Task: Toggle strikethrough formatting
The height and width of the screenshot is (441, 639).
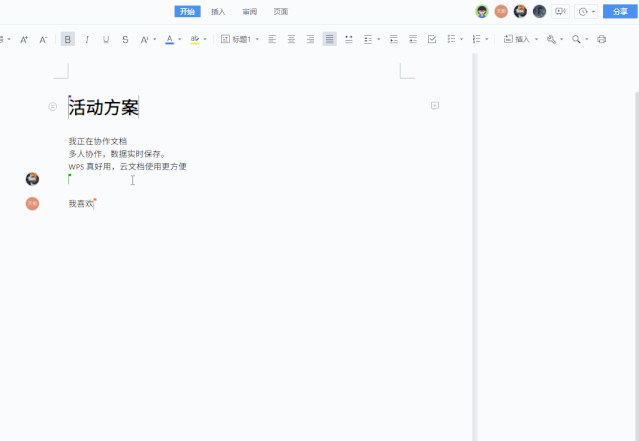Action: 125,40
